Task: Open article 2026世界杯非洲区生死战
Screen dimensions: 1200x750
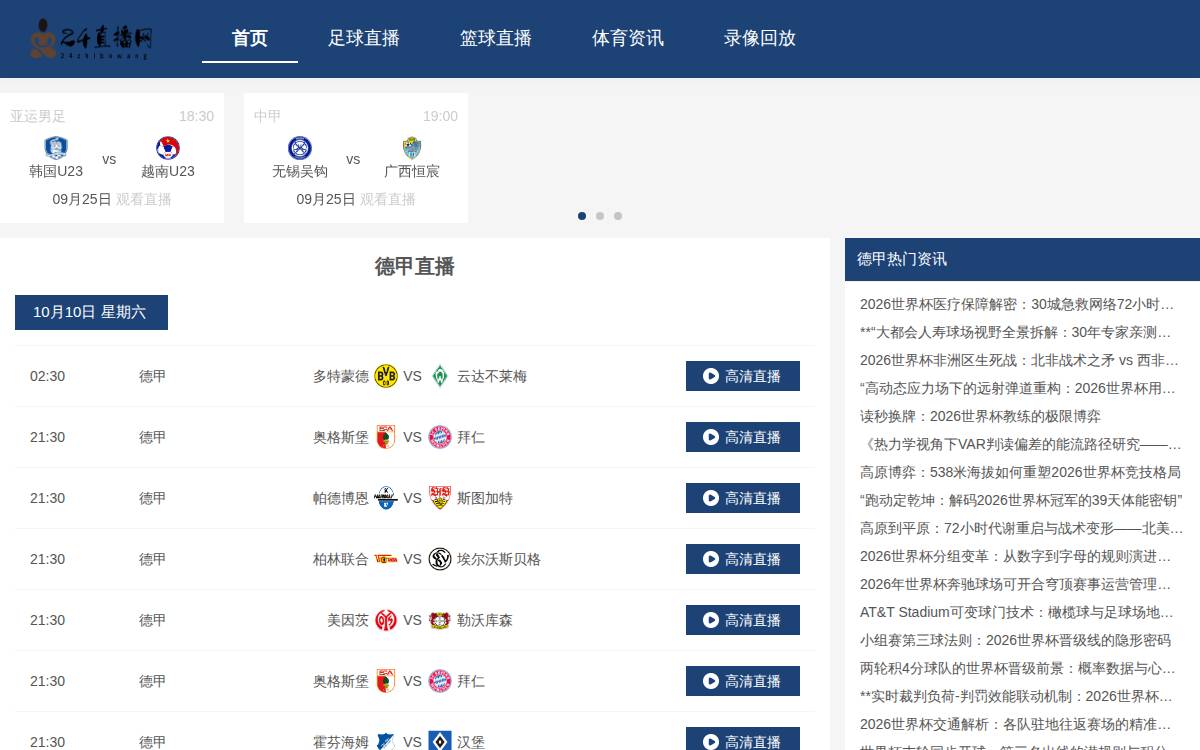Action: 1020,360
